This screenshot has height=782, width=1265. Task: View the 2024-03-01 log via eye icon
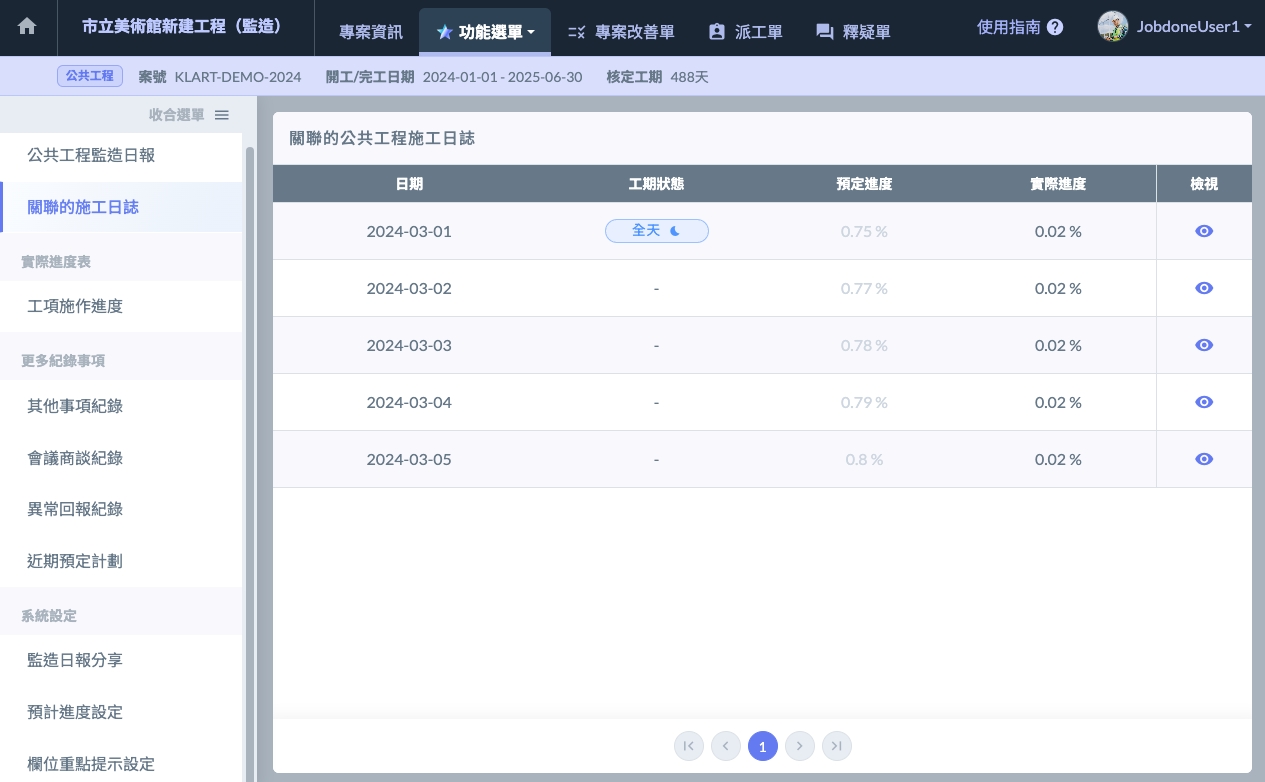[1204, 231]
